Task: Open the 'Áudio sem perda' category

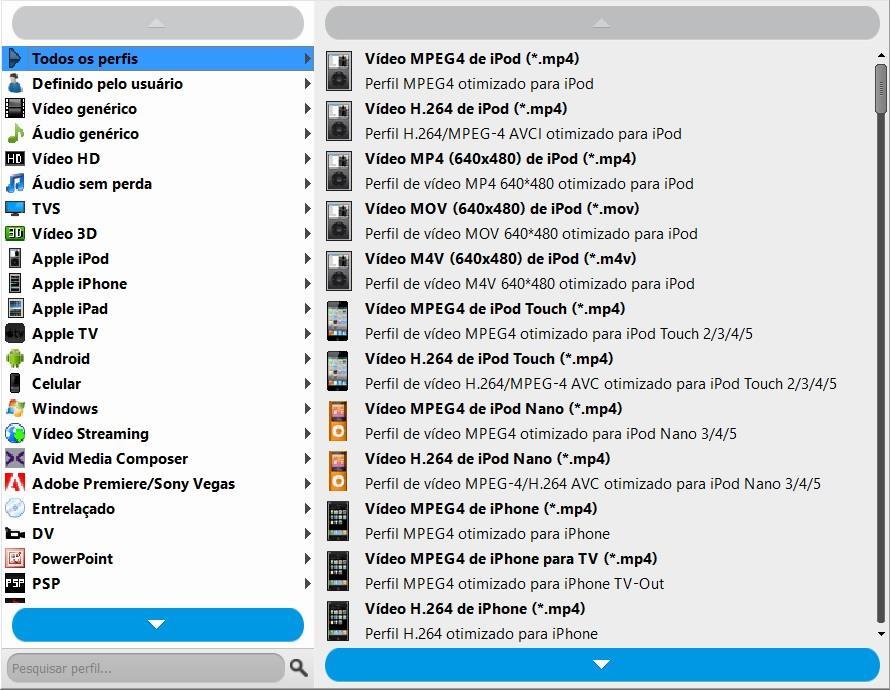Action: point(158,183)
